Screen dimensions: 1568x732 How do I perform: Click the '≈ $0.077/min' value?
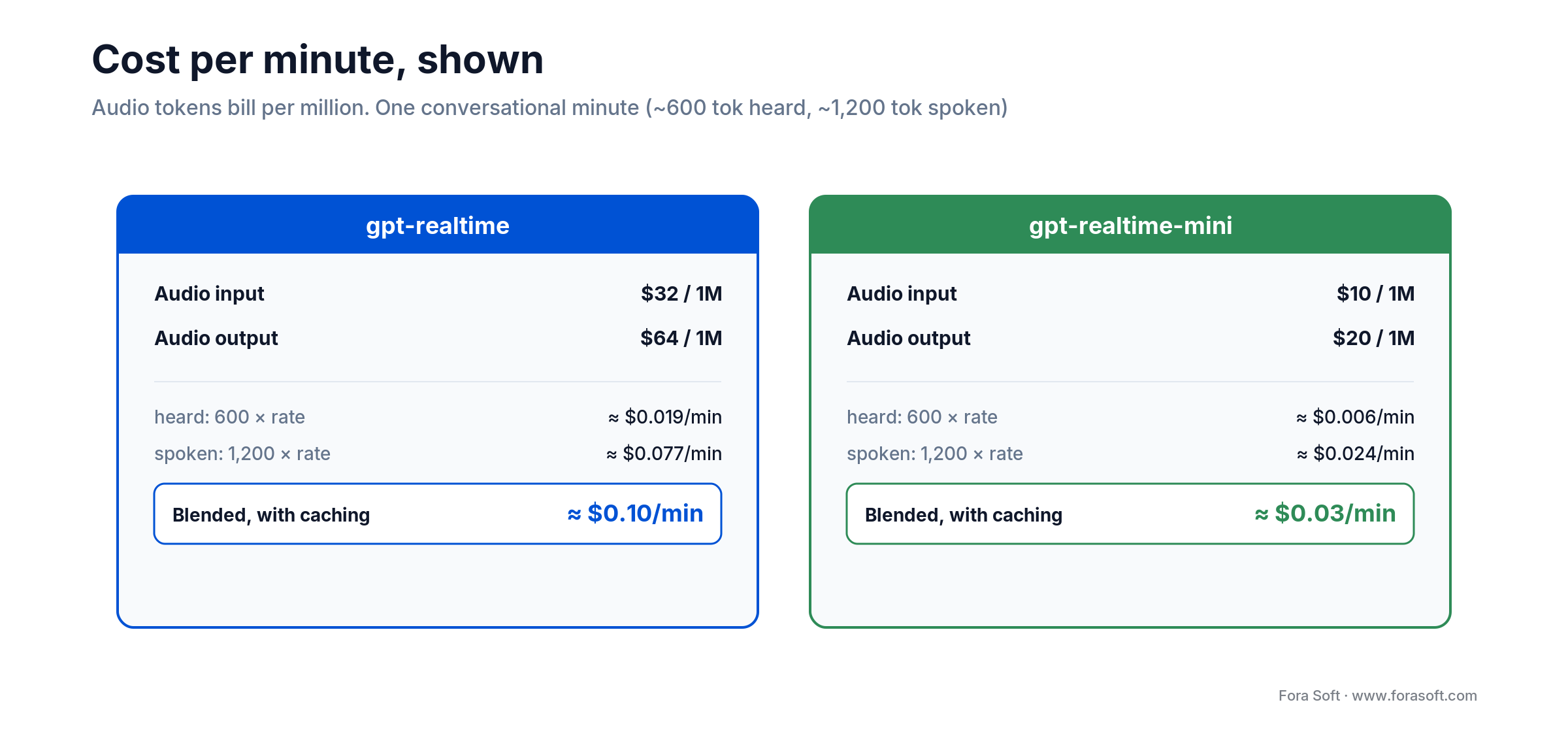click(664, 454)
